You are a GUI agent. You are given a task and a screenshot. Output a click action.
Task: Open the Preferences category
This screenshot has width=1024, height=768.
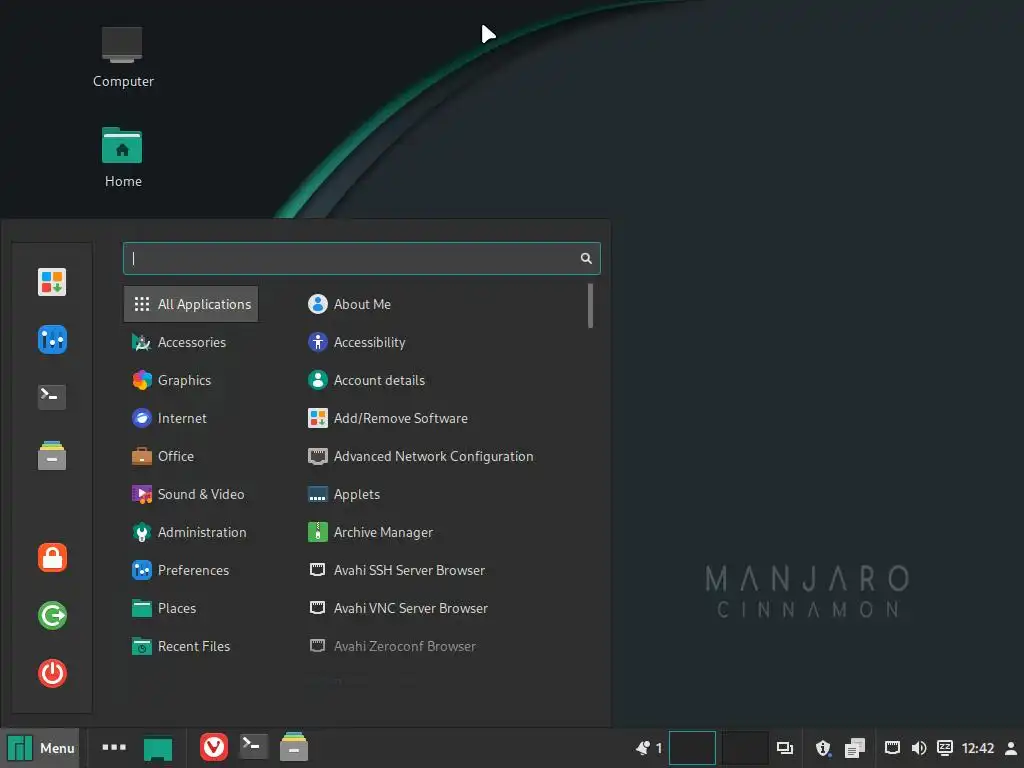pos(191,570)
